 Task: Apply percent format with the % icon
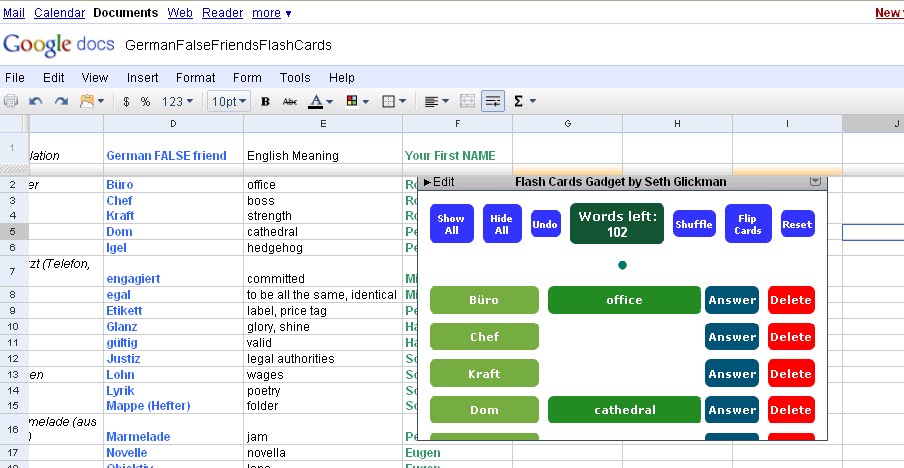click(145, 101)
